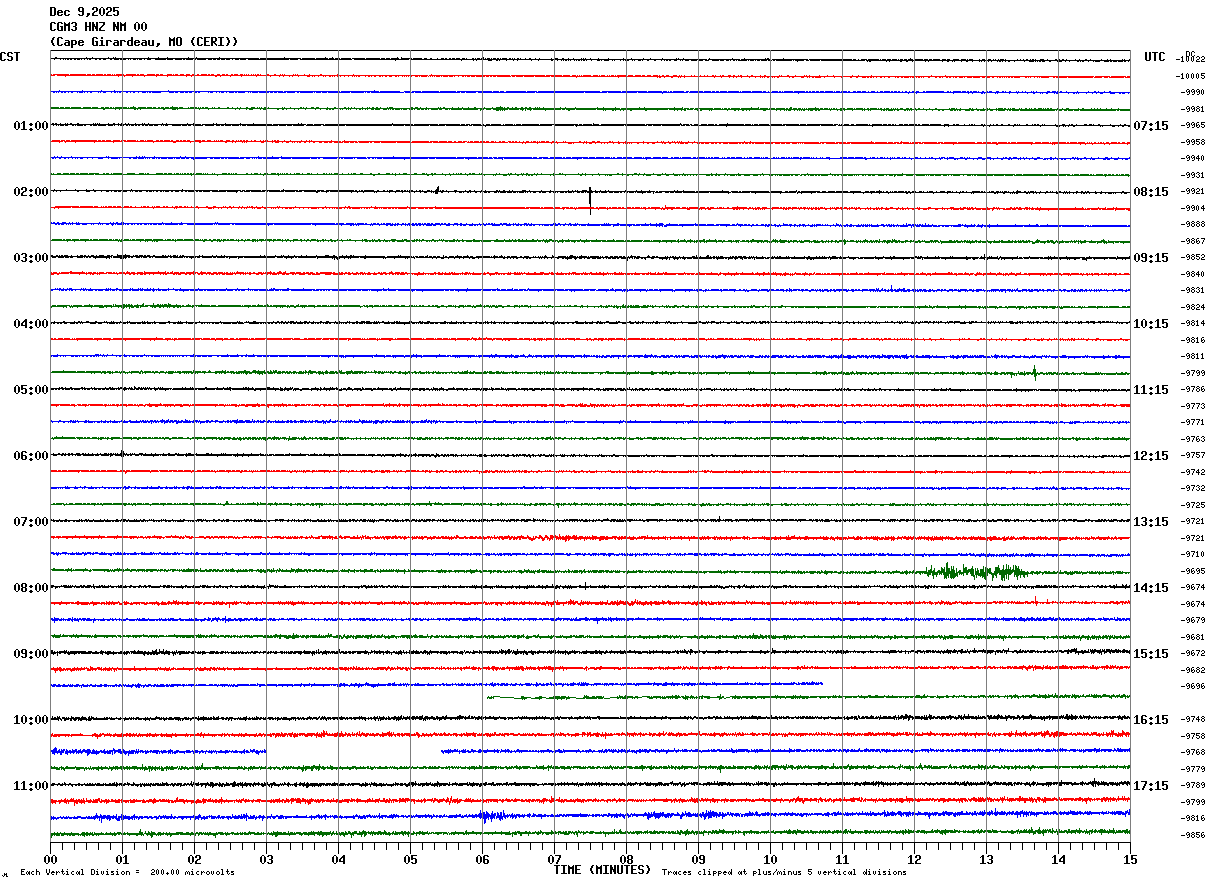This screenshot has width=1210, height=886.
Task: Click the DC offset value '-9672'
Action: click(1194, 653)
